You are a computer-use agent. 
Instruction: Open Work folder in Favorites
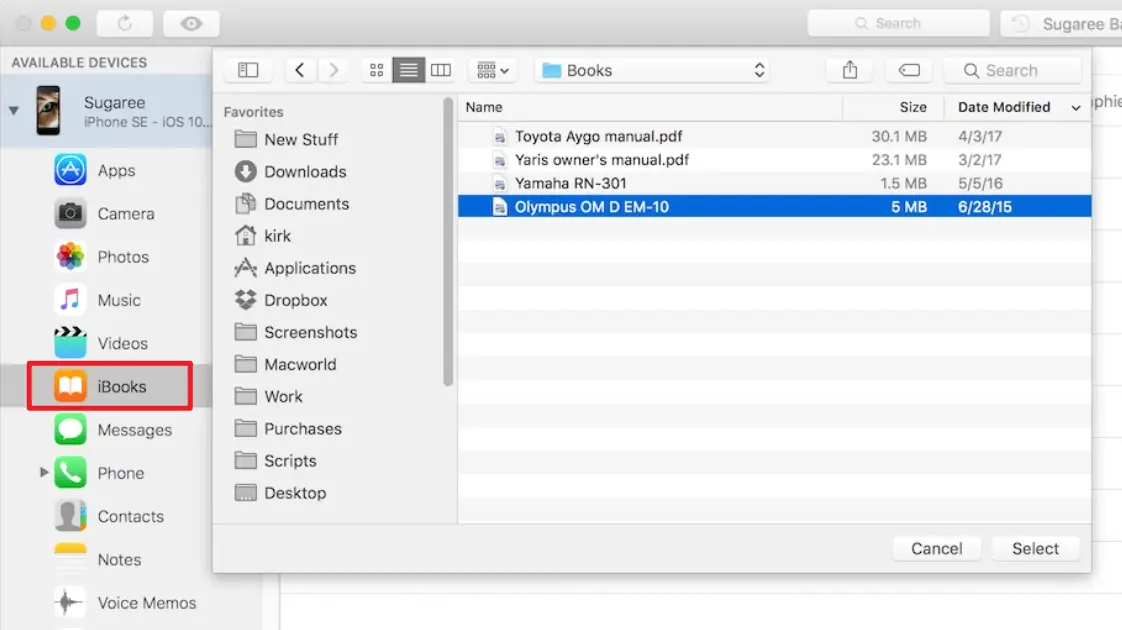268,397
